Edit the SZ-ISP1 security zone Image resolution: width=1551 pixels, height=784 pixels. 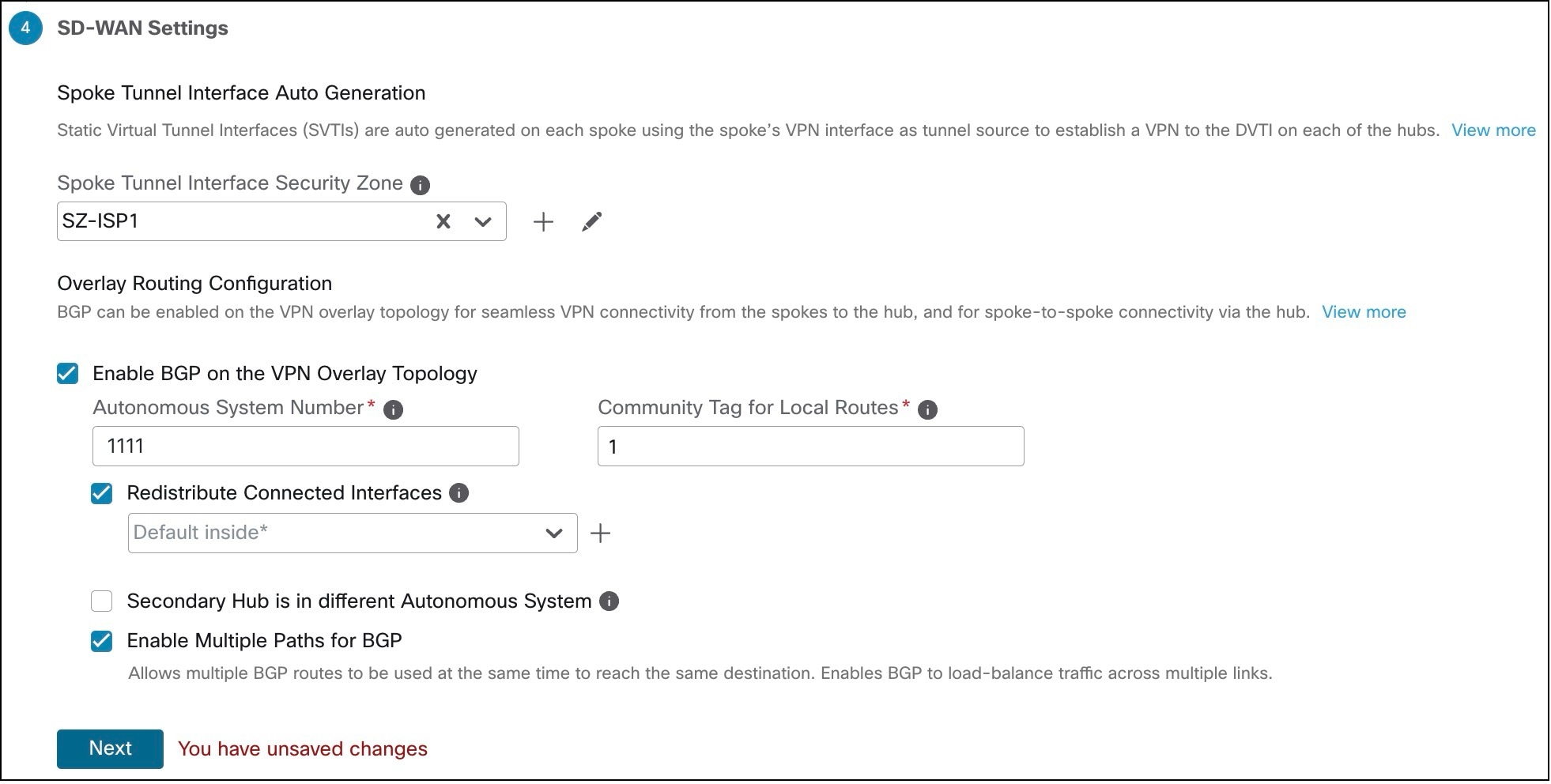click(591, 221)
